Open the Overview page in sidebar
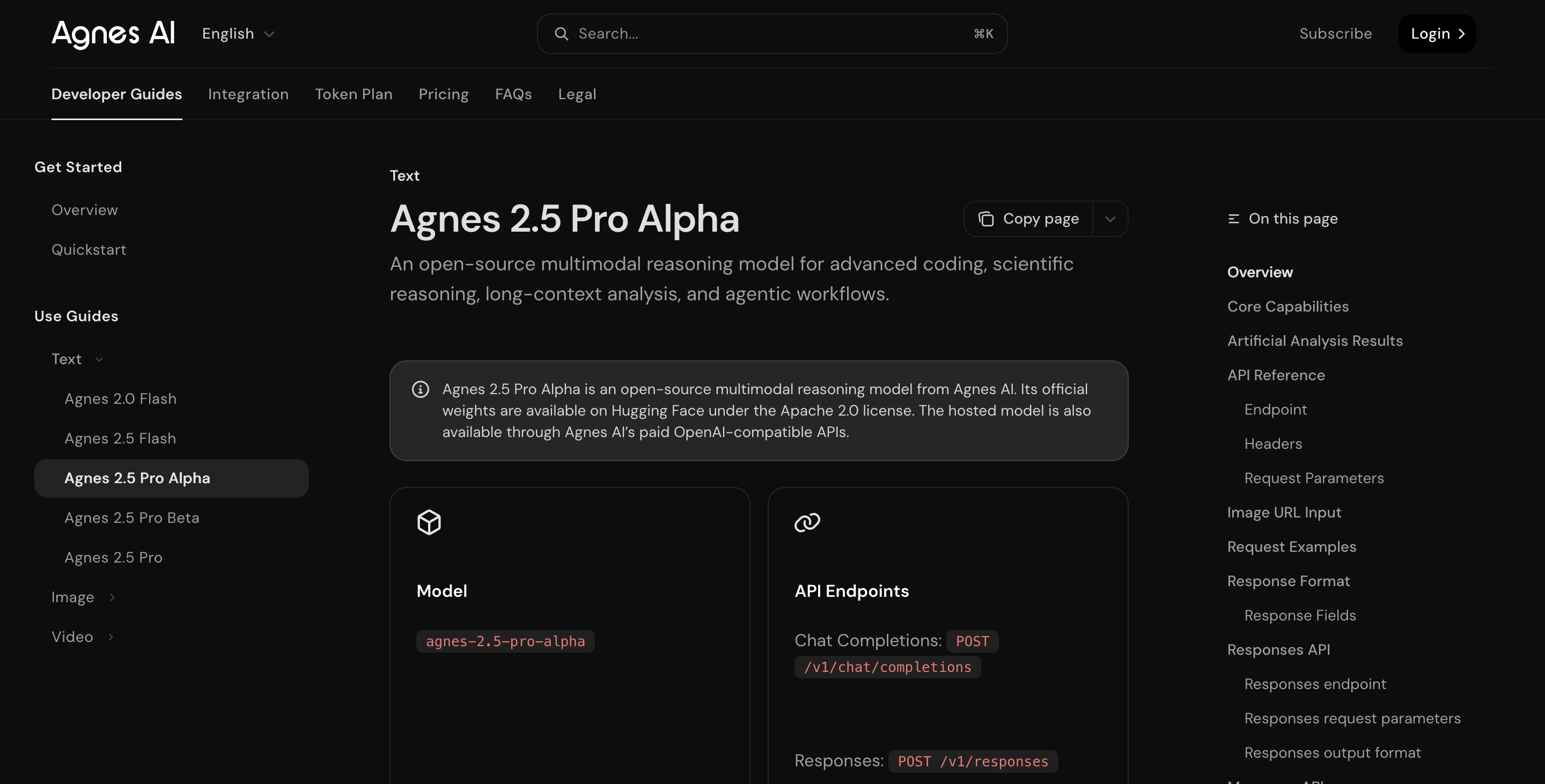Image resolution: width=1545 pixels, height=784 pixels. (x=85, y=210)
